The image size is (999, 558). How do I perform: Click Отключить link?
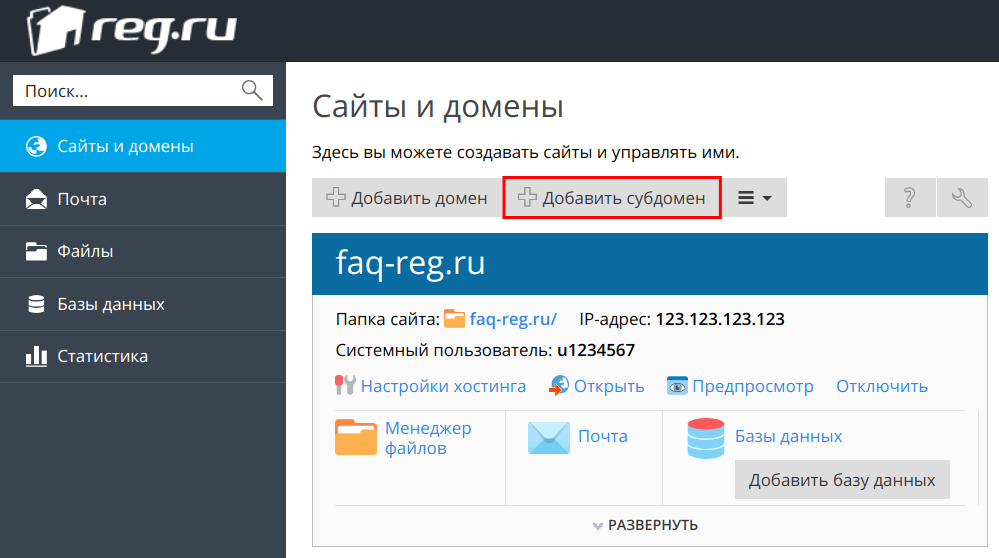tap(882, 386)
